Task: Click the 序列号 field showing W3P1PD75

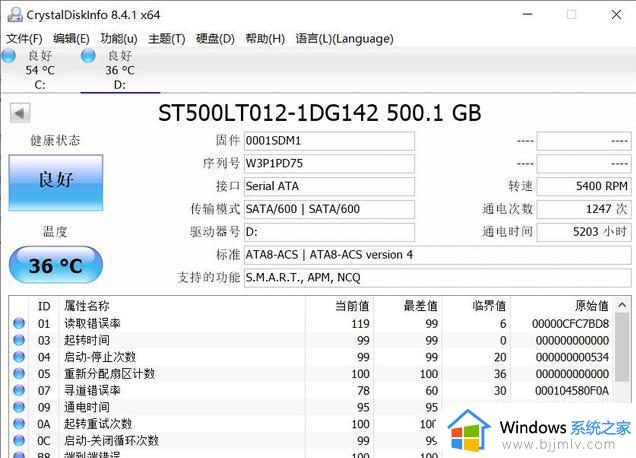Action: pos(329,164)
